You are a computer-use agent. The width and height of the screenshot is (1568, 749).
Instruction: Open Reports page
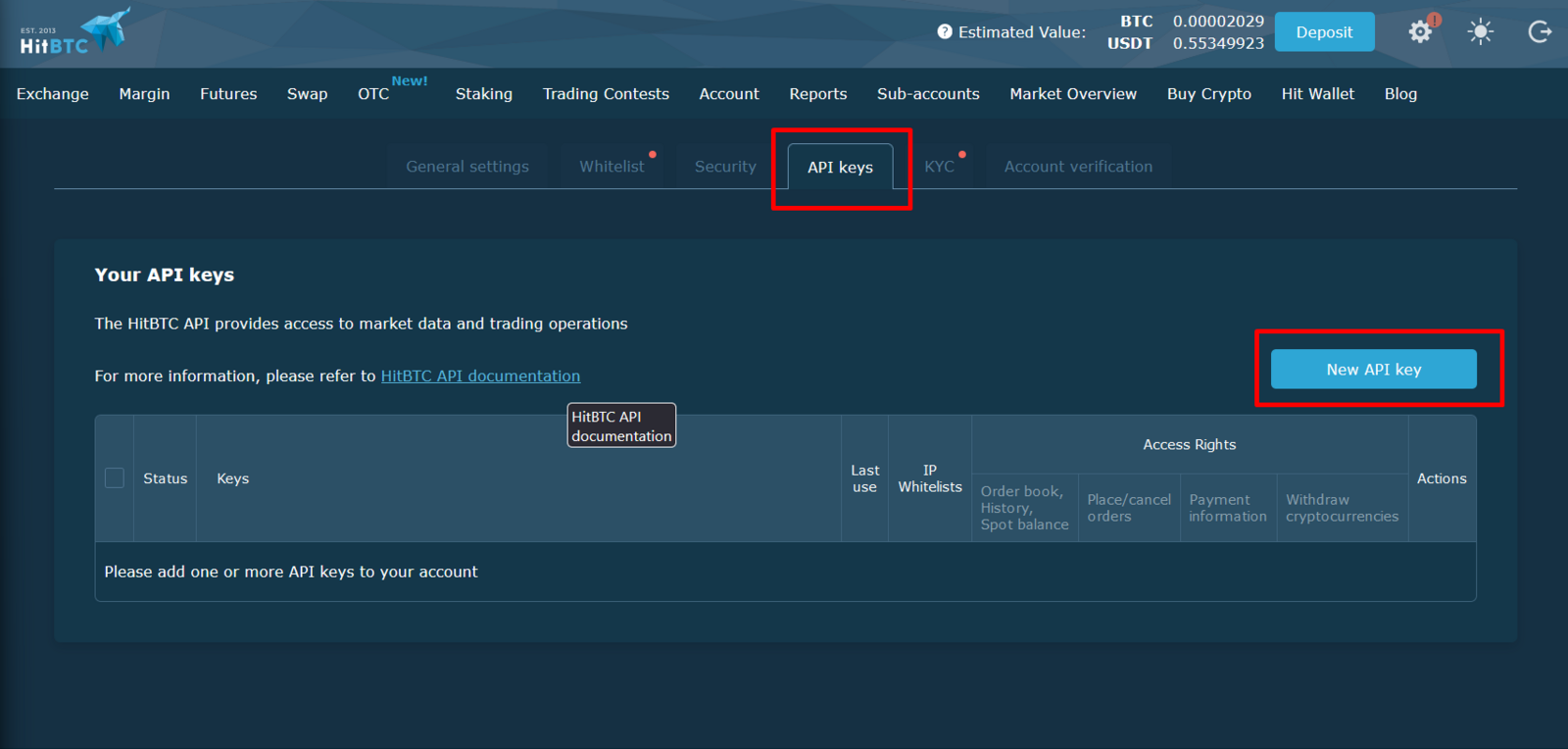click(818, 94)
